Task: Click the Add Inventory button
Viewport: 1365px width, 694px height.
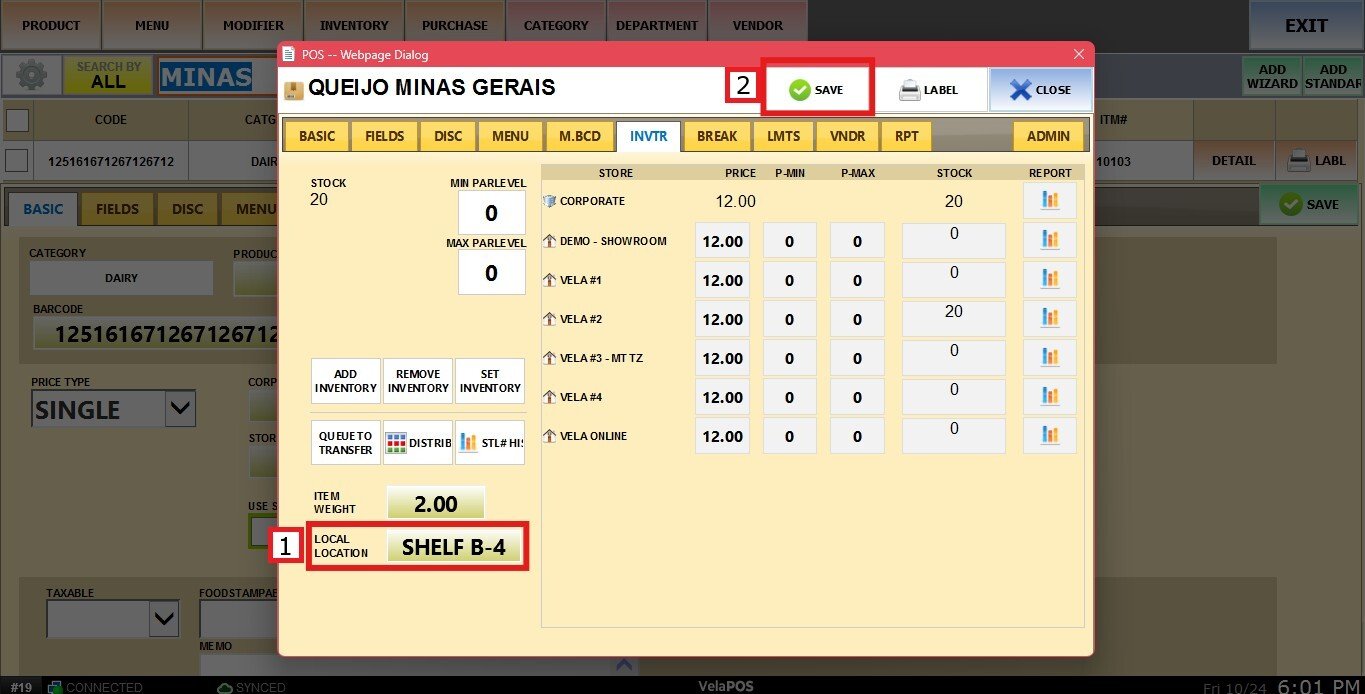Action: click(x=346, y=381)
